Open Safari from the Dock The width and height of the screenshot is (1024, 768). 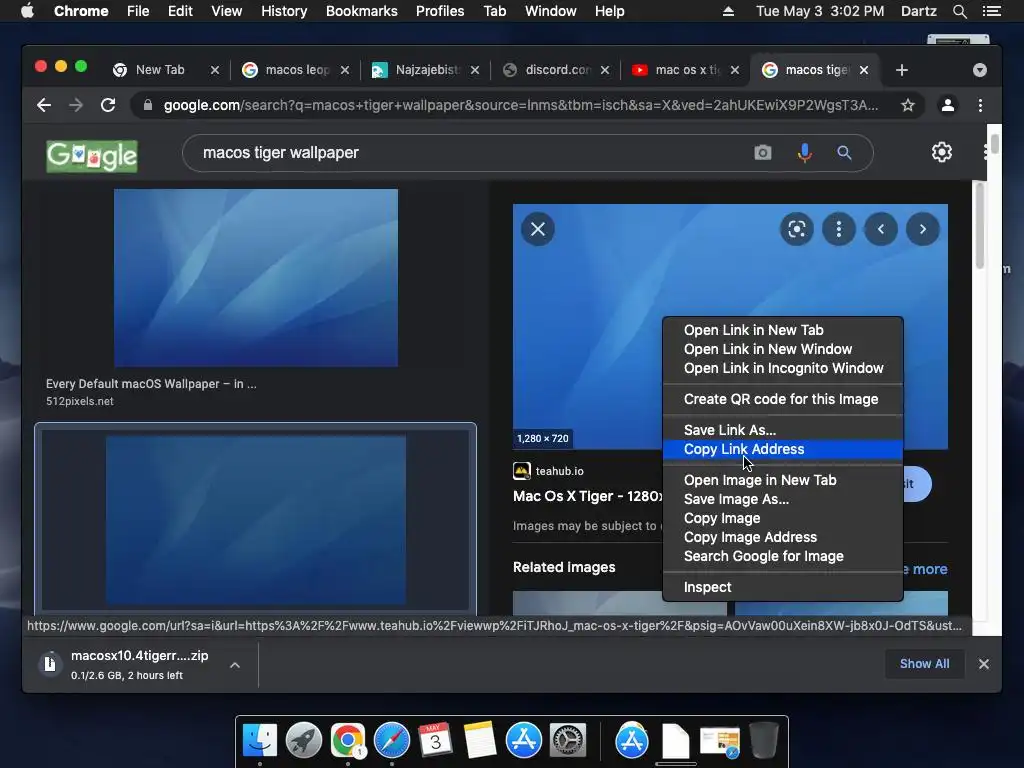pyautogui.click(x=391, y=741)
